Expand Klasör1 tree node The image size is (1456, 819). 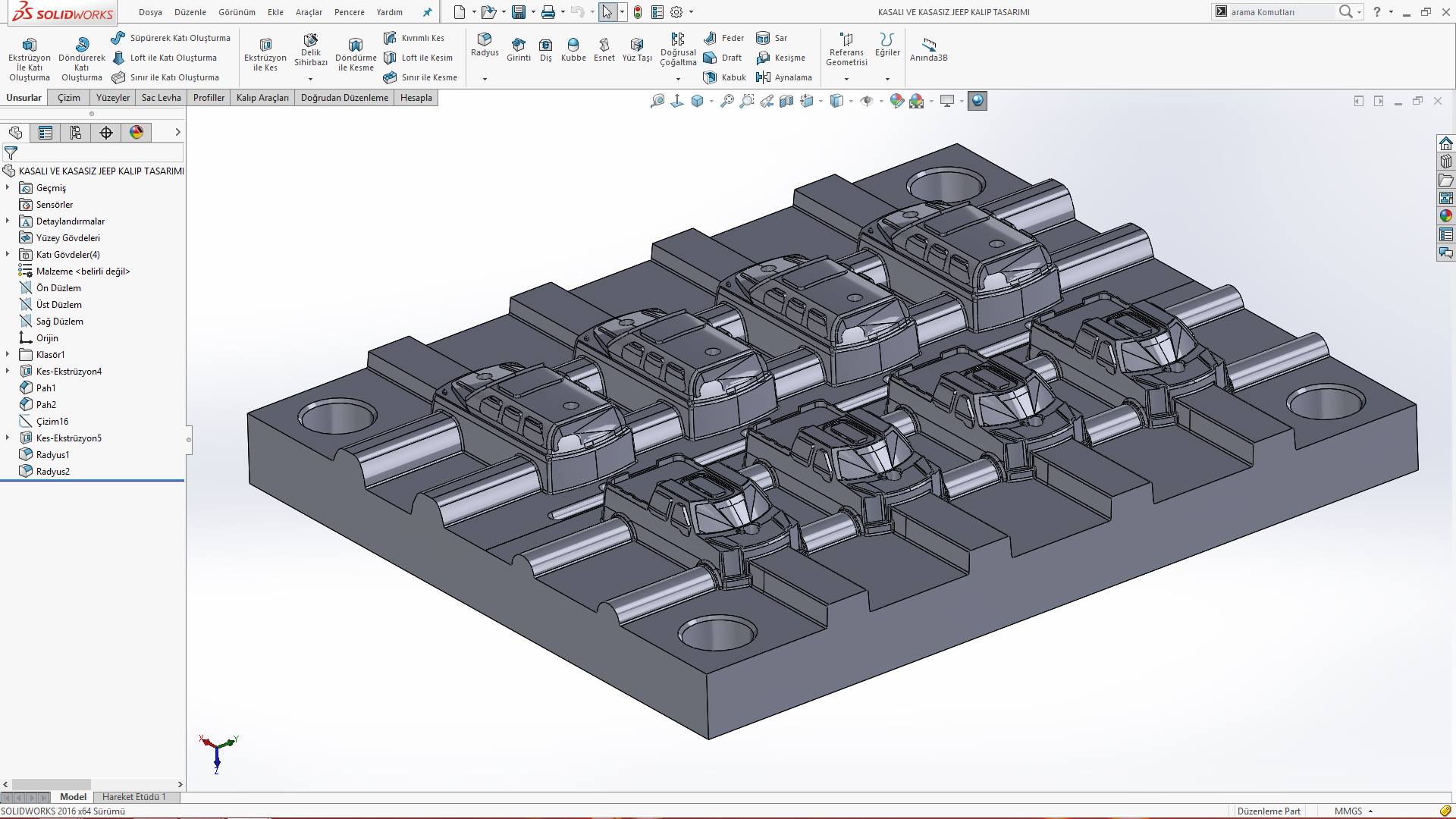[8, 354]
